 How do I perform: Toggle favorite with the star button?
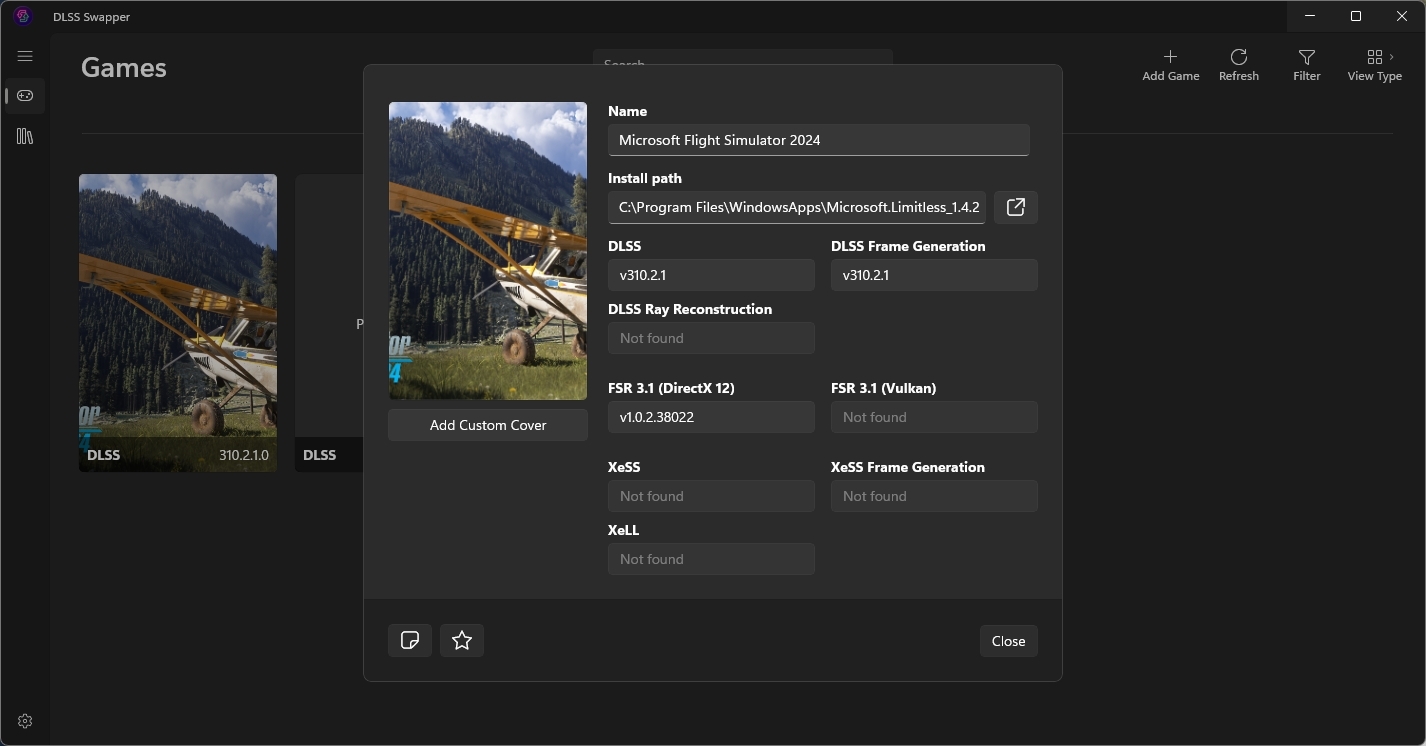462,640
